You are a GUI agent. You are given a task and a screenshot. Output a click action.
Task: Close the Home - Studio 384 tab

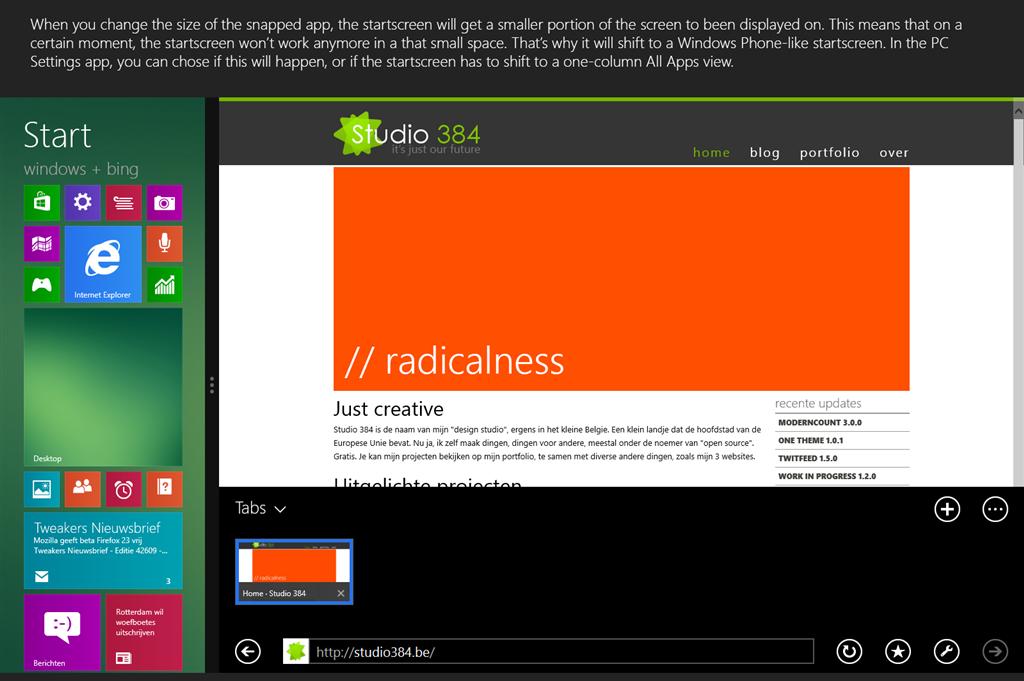click(x=340, y=594)
